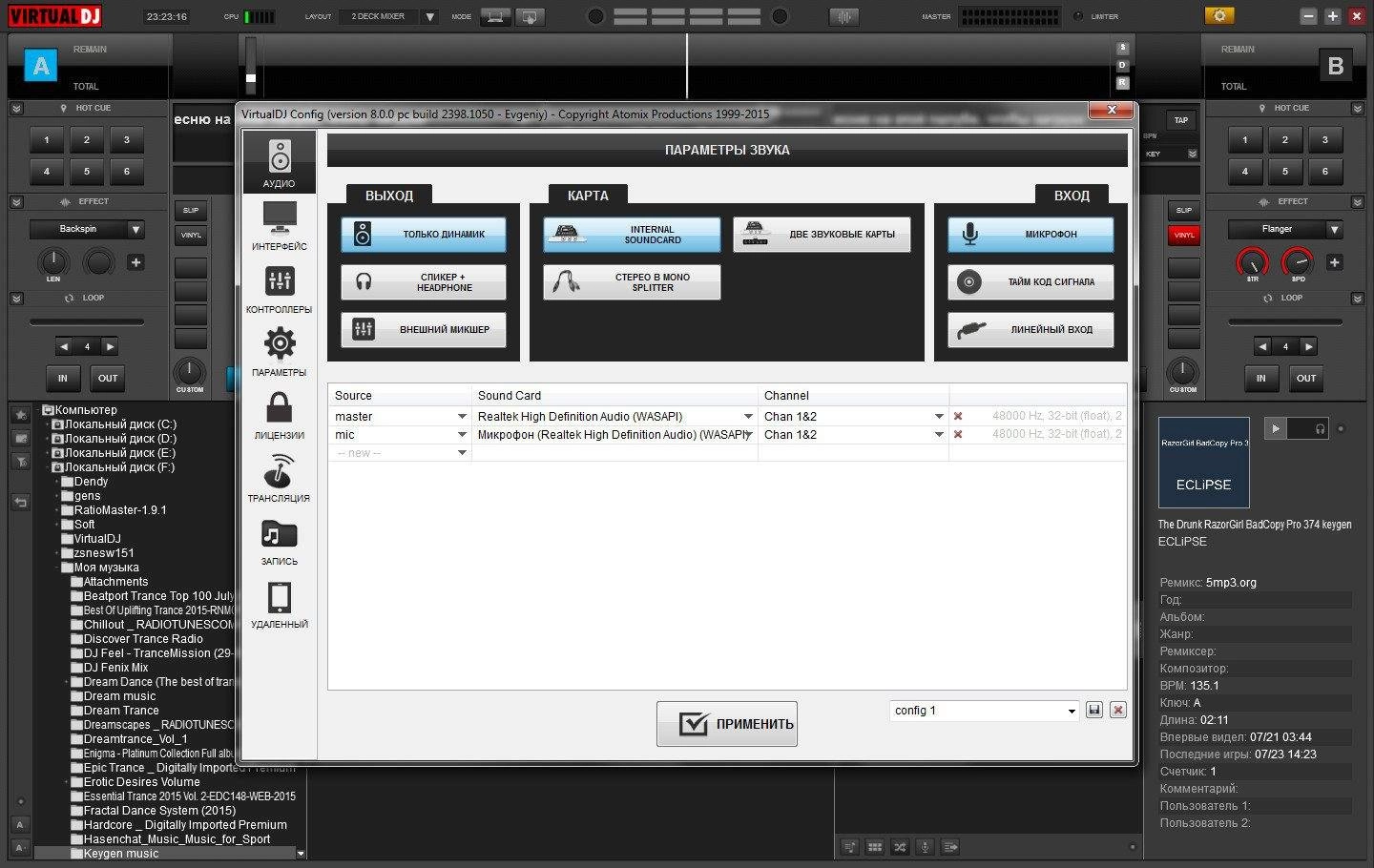Click the microphone icon in bottom toolbar
This screenshot has height=868, width=1374.
(925, 846)
